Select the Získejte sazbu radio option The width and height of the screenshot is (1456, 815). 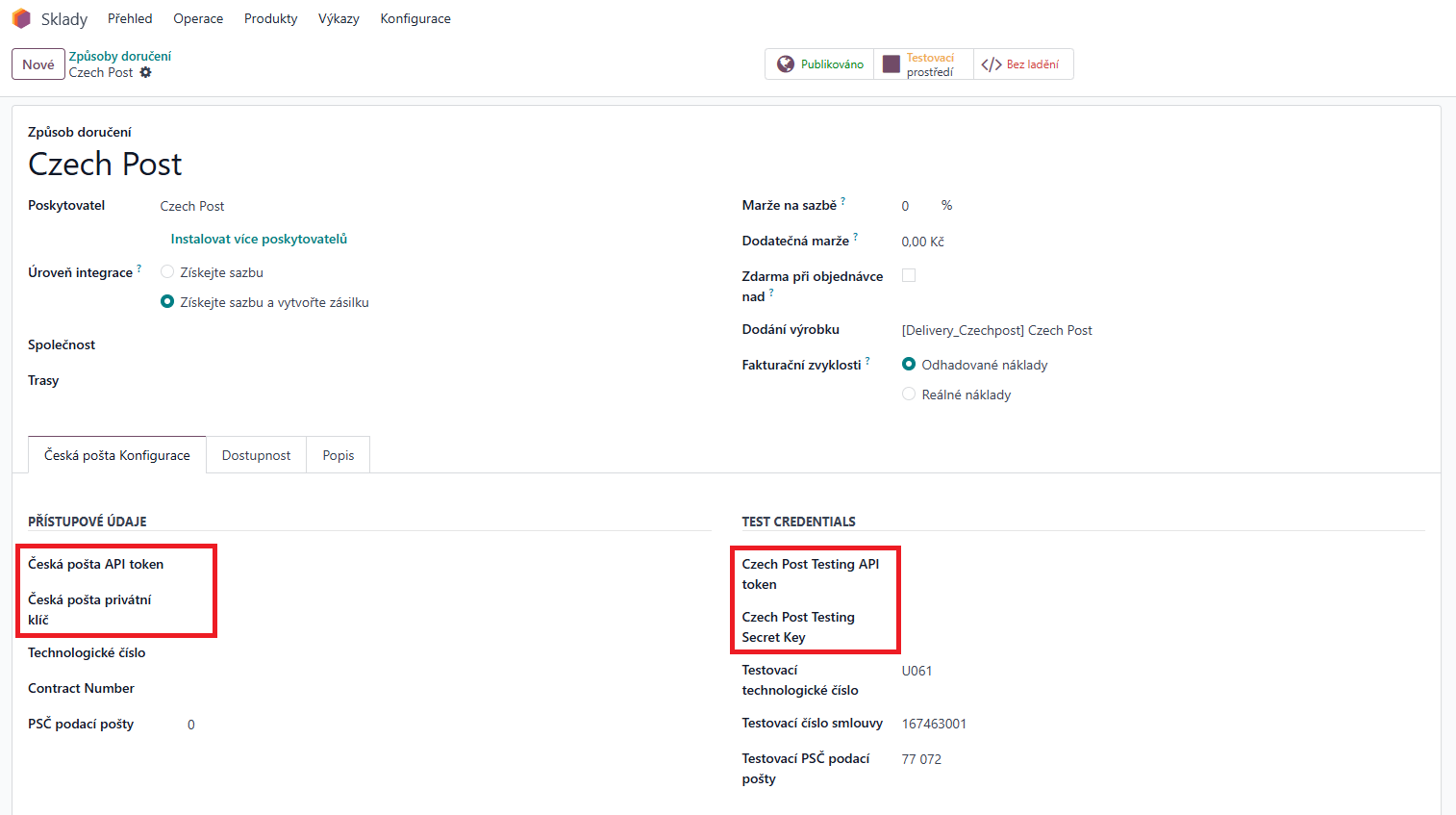(x=167, y=272)
